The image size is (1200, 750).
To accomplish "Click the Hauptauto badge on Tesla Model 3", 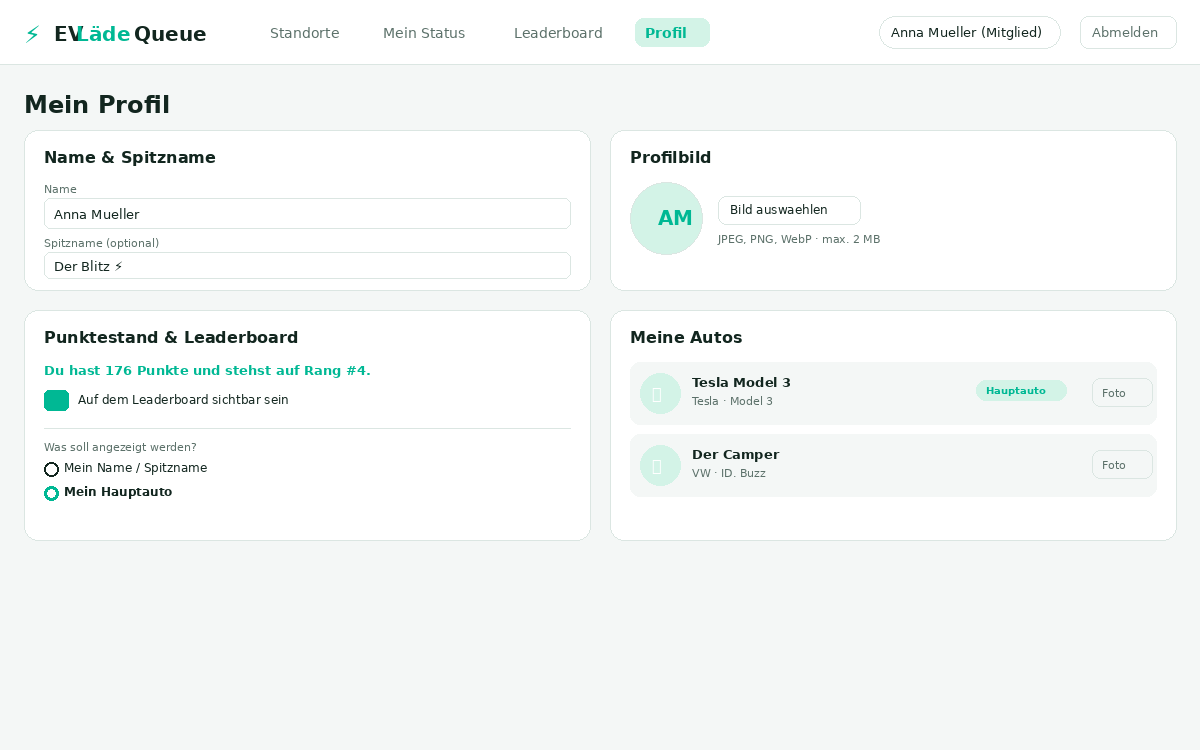I will [x=1021, y=391].
